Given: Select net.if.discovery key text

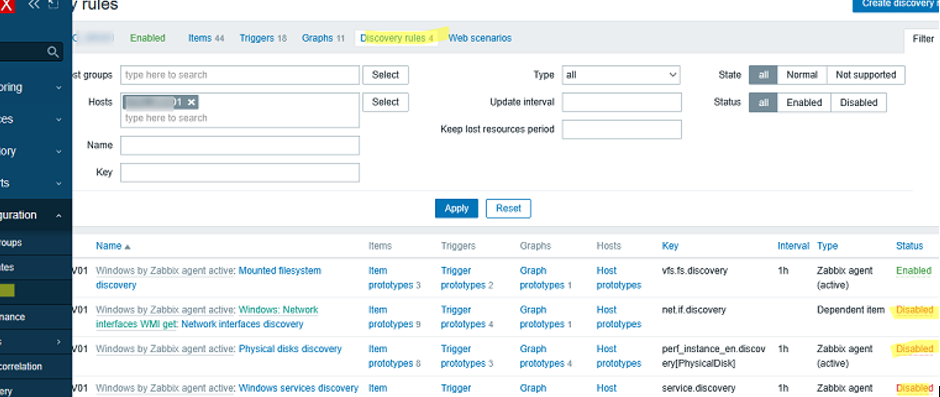Looking at the screenshot, I should coord(694,310).
